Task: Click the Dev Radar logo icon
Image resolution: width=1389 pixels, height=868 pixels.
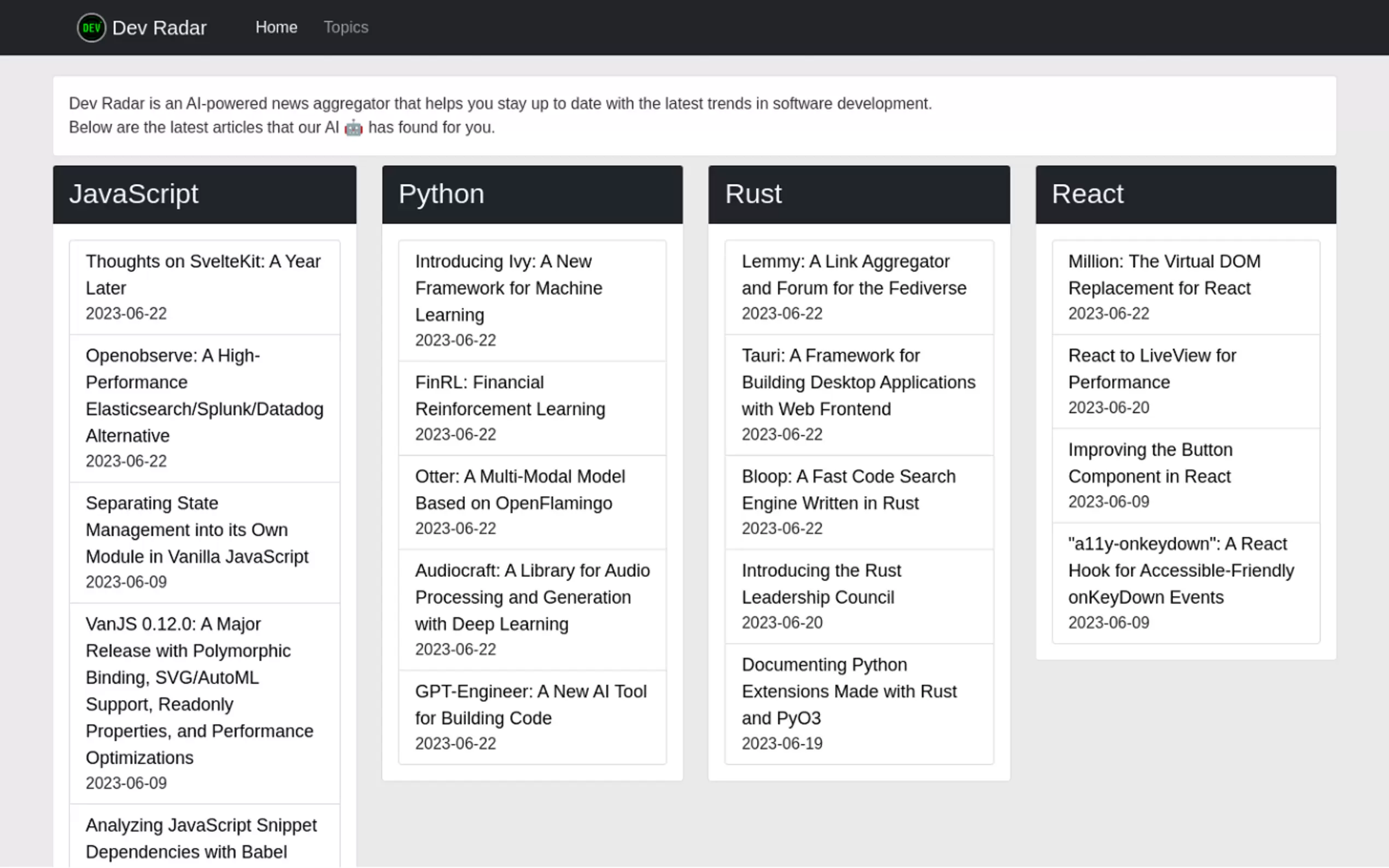Action: [x=91, y=27]
